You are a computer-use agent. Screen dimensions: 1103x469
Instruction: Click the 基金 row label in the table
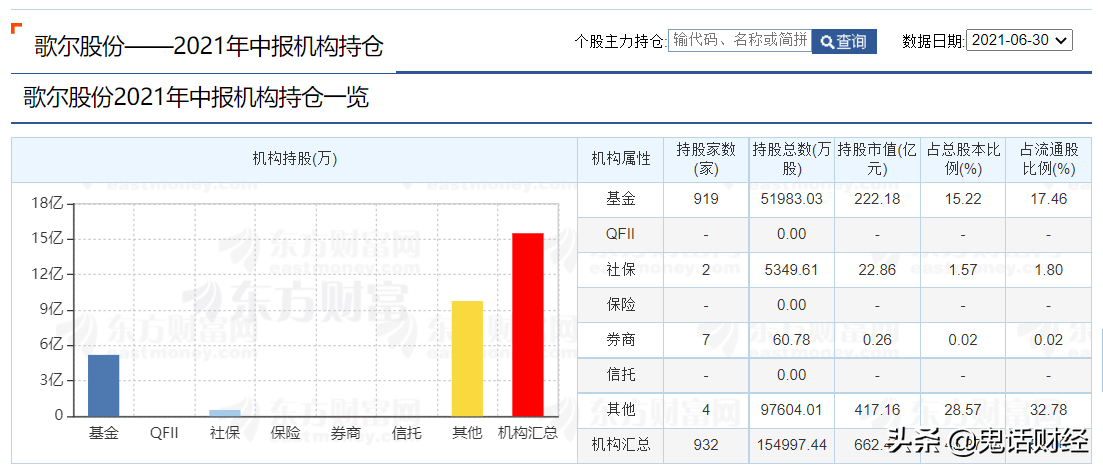coord(620,199)
